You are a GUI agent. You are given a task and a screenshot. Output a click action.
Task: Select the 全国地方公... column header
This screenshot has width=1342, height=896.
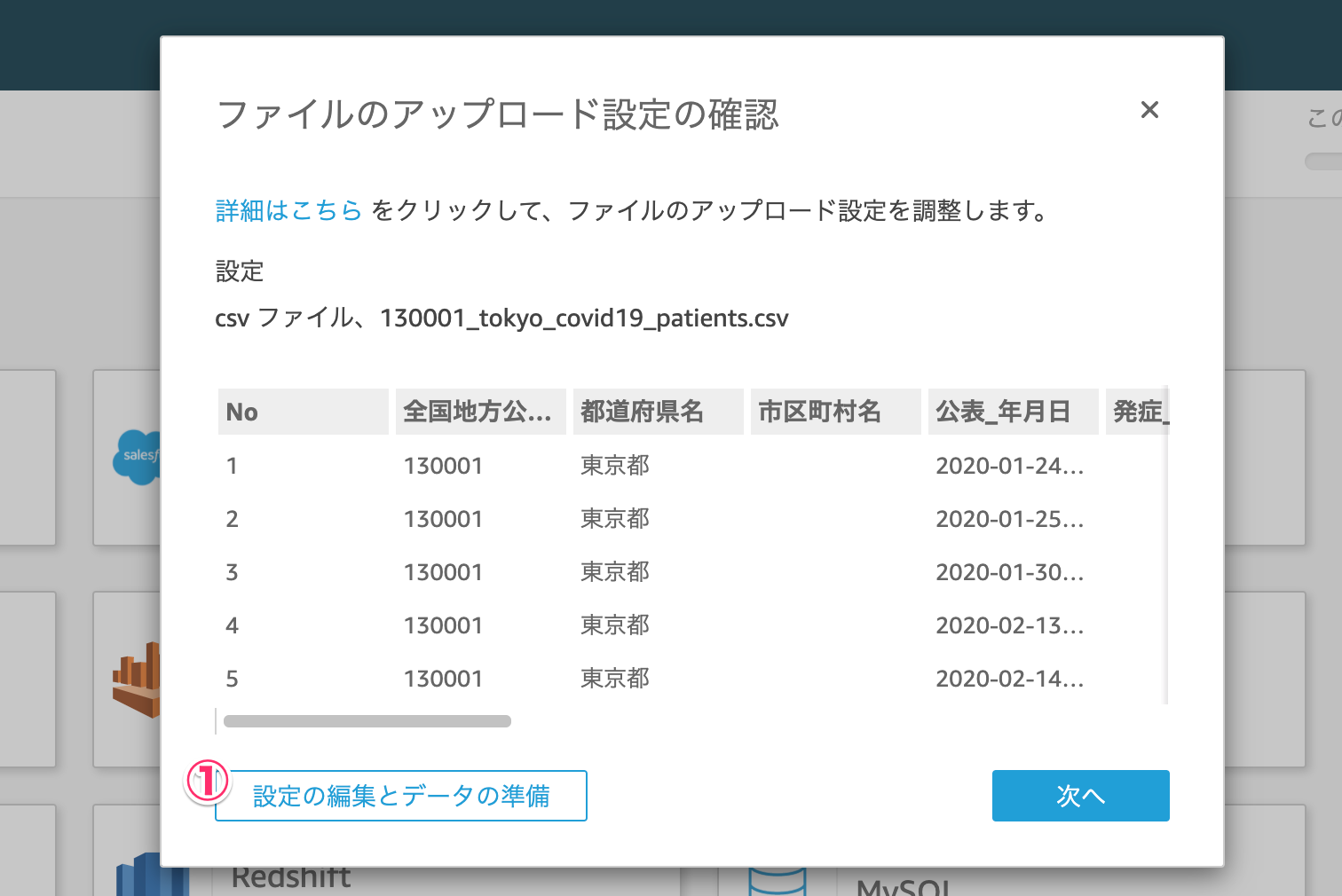click(480, 412)
